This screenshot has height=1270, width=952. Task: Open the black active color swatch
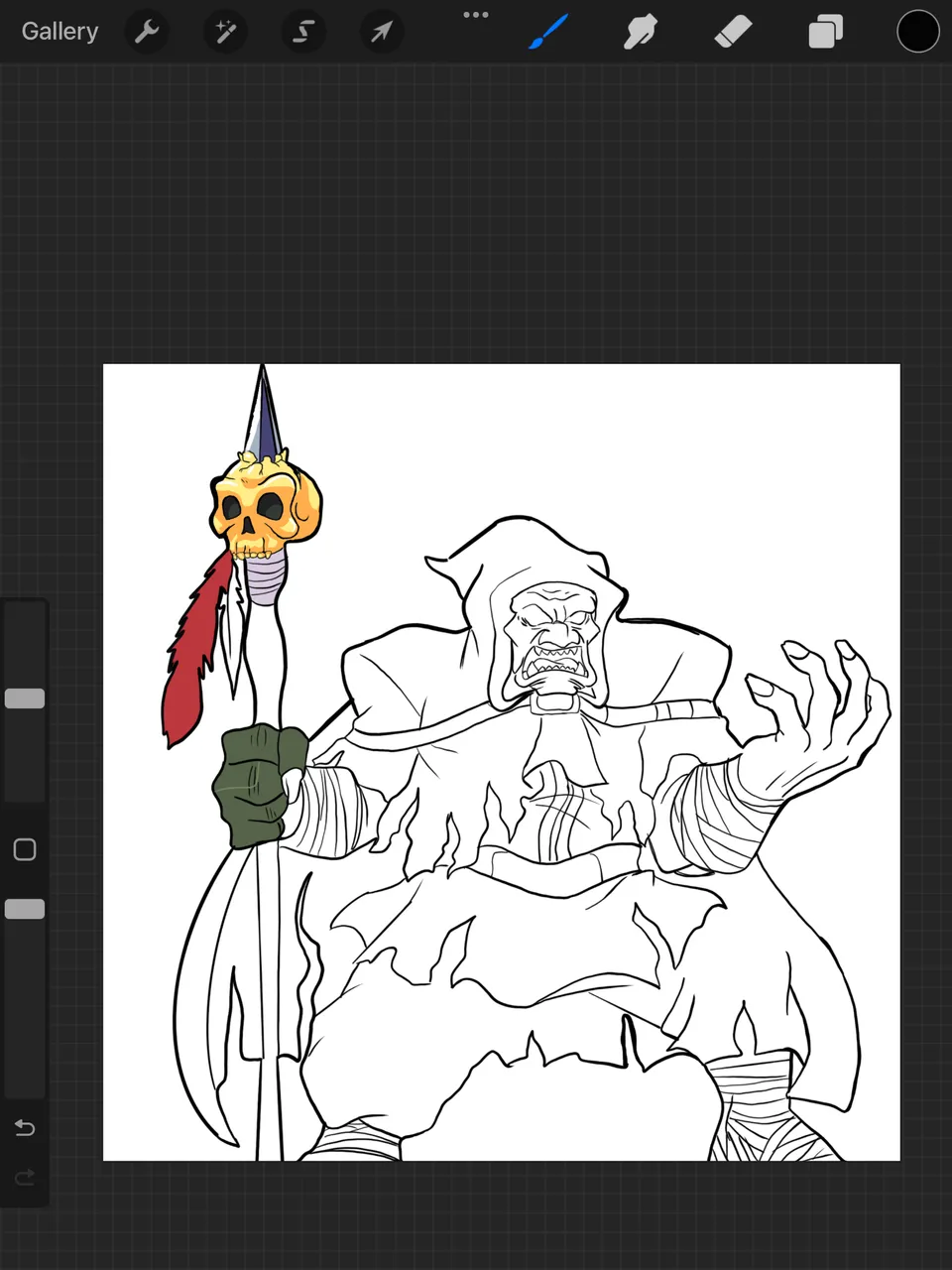pos(918,32)
